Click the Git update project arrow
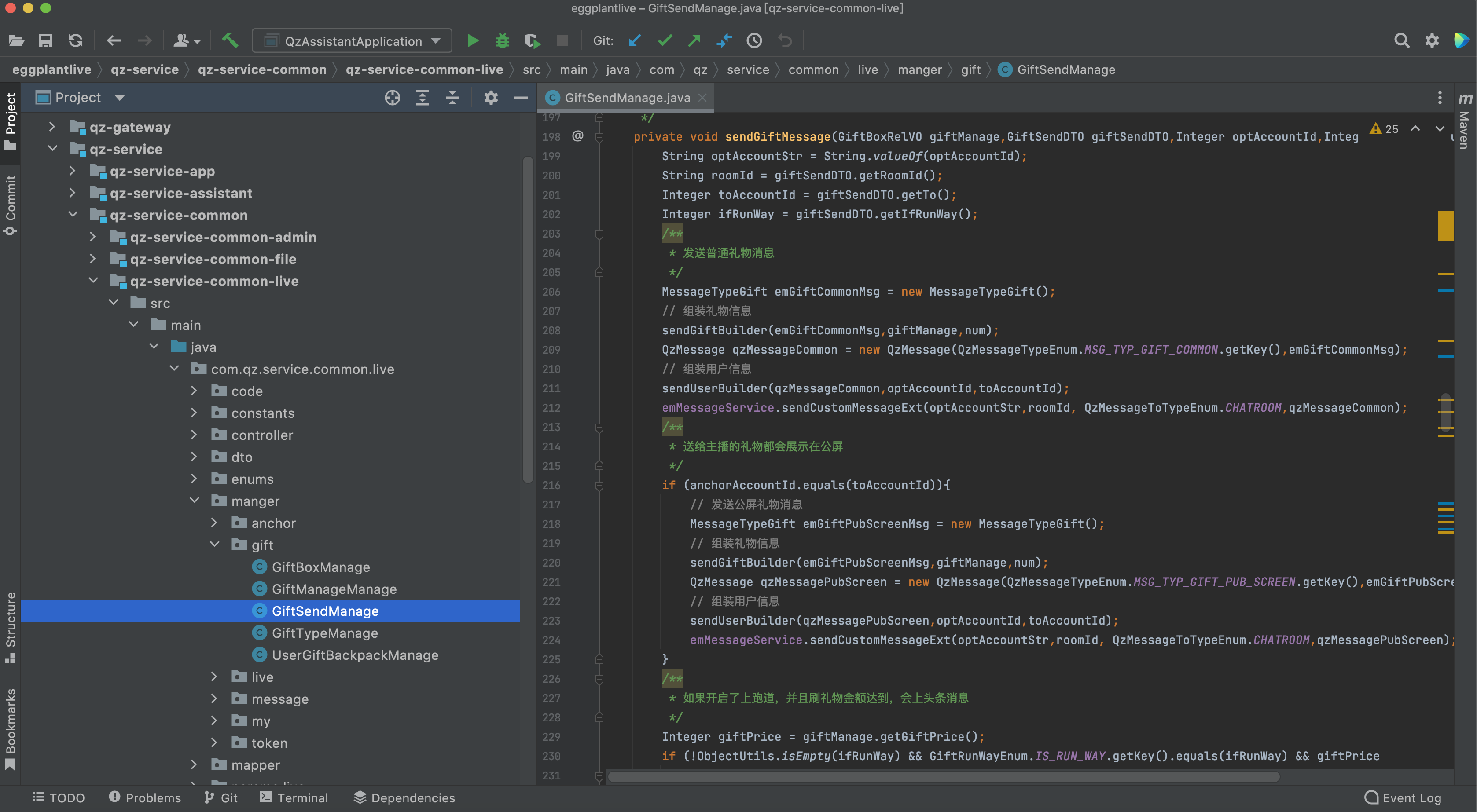The height and width of the screenshot is (812, 1477). pyautogui.click(x=634, y=40)
